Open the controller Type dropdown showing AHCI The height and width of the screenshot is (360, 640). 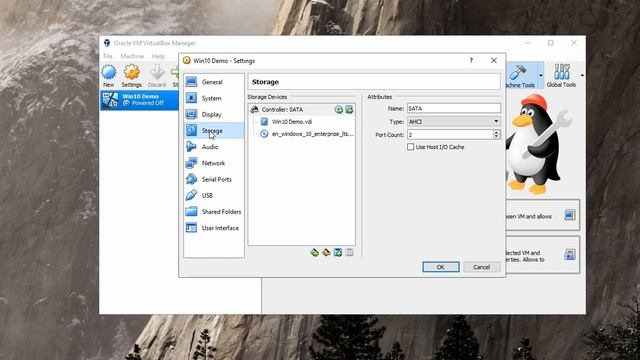tap(454, 122)
